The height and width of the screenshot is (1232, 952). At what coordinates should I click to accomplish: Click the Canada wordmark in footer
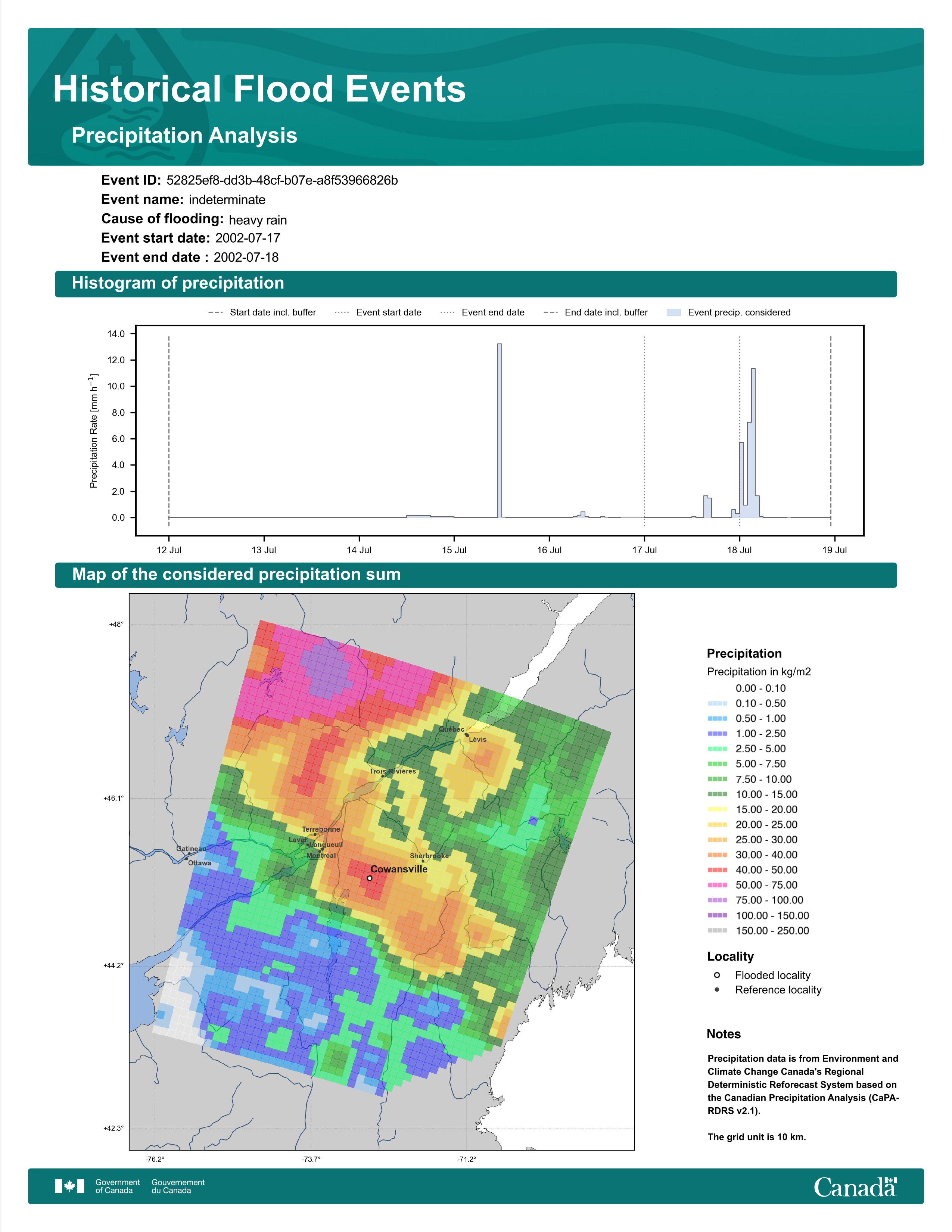point(855,1187)
